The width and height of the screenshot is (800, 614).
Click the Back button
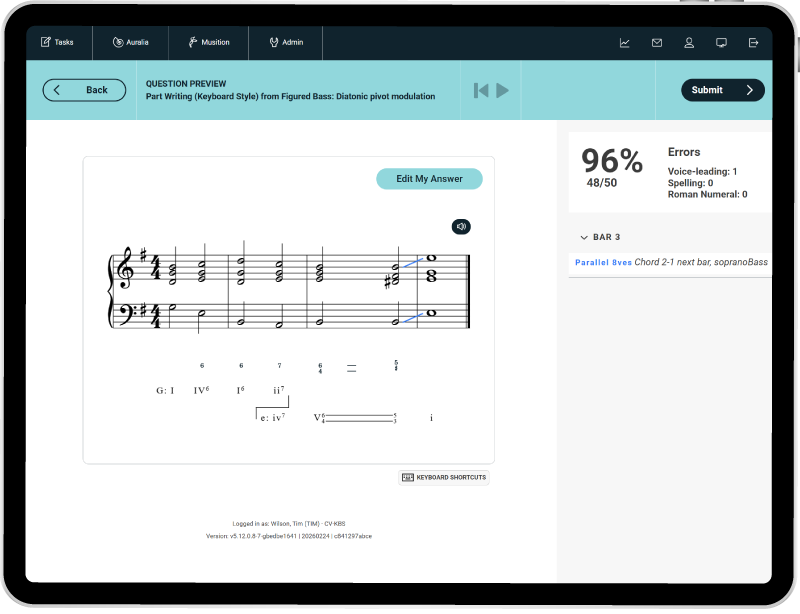coord(84,90)
